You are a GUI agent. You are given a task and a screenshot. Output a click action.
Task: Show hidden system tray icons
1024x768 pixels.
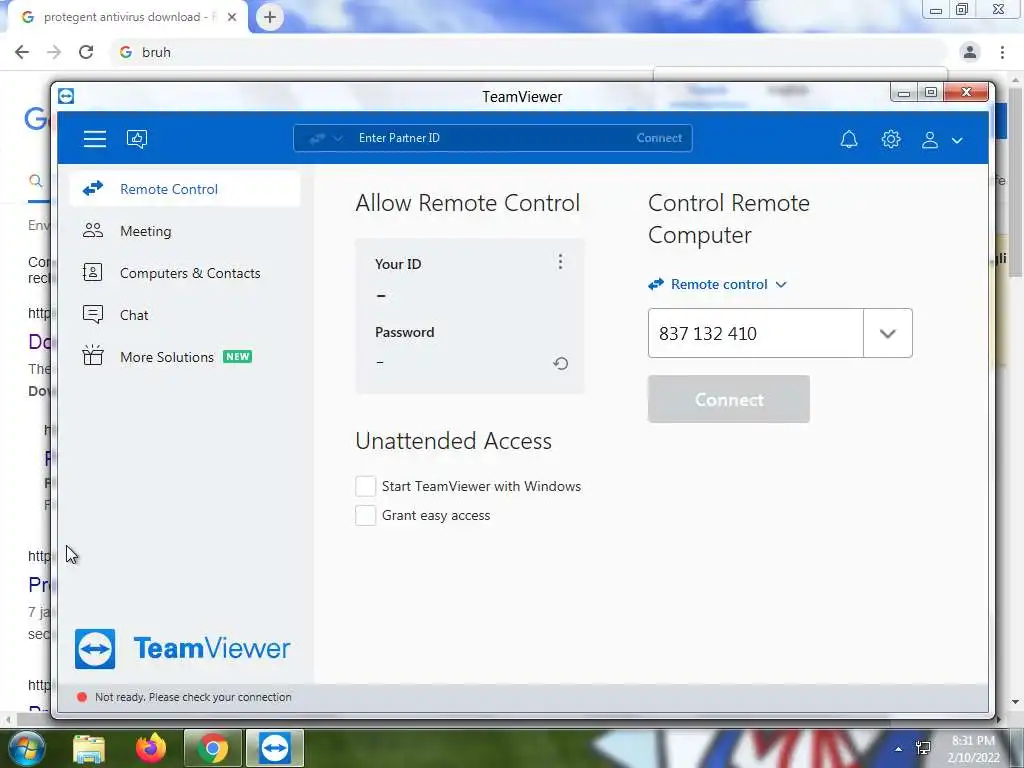(x=899, y=749)
